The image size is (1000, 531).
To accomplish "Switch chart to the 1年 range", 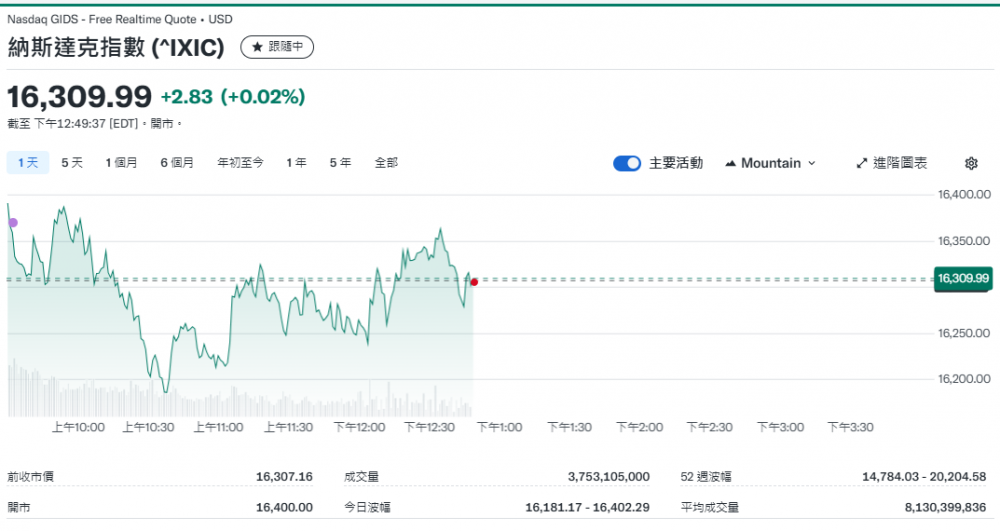I will (296, 162).
